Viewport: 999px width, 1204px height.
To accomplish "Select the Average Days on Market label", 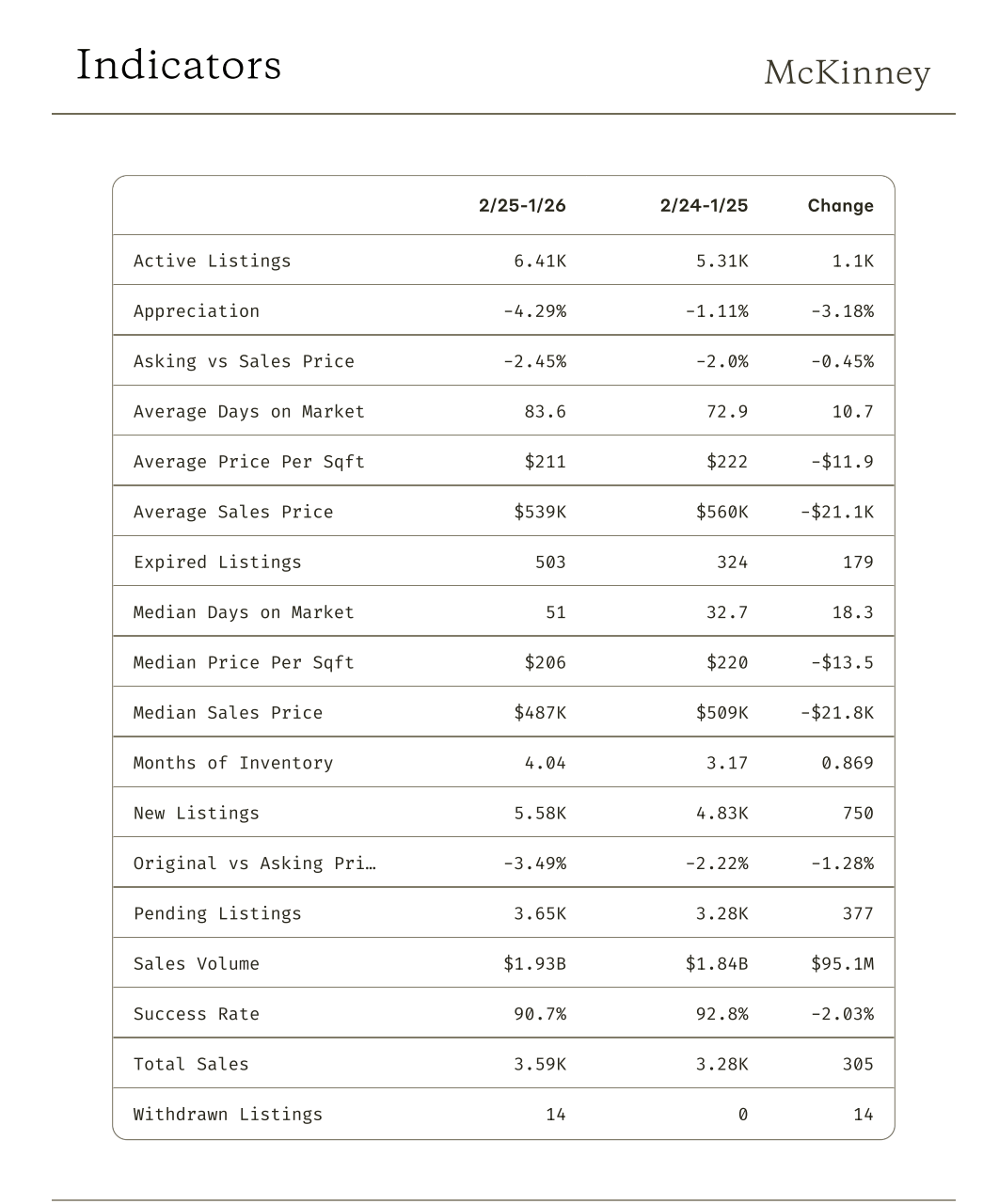I will point(248,412).
